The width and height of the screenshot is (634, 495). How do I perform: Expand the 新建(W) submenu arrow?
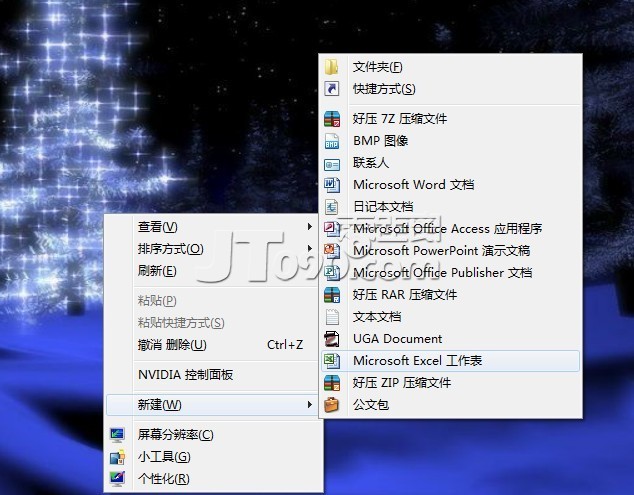pos(309,404)
